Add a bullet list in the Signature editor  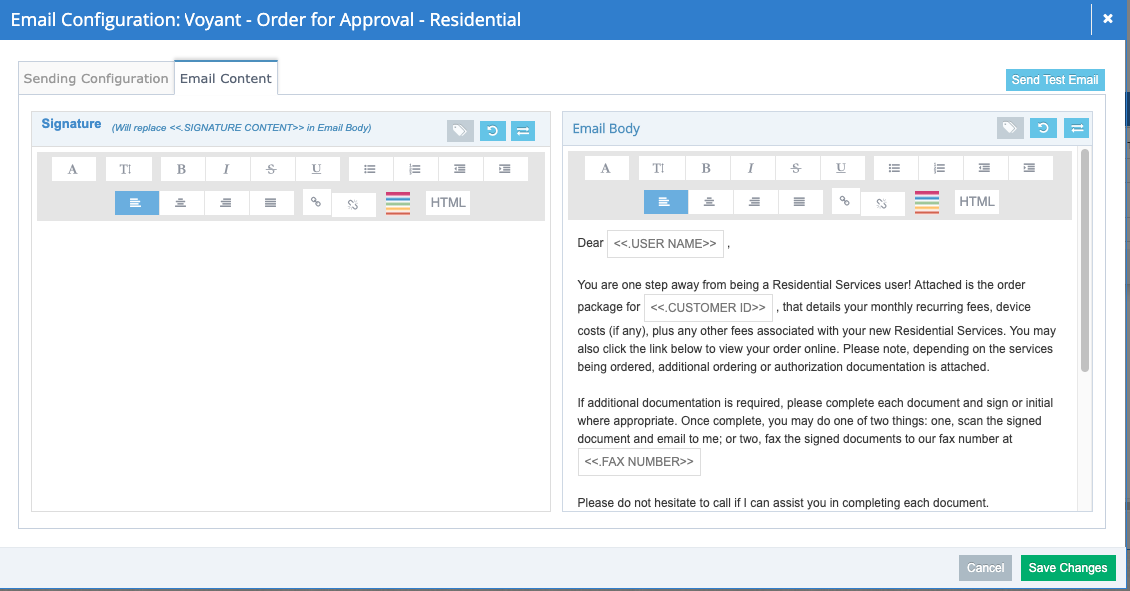pyautogui.click(x=370, y=169)
